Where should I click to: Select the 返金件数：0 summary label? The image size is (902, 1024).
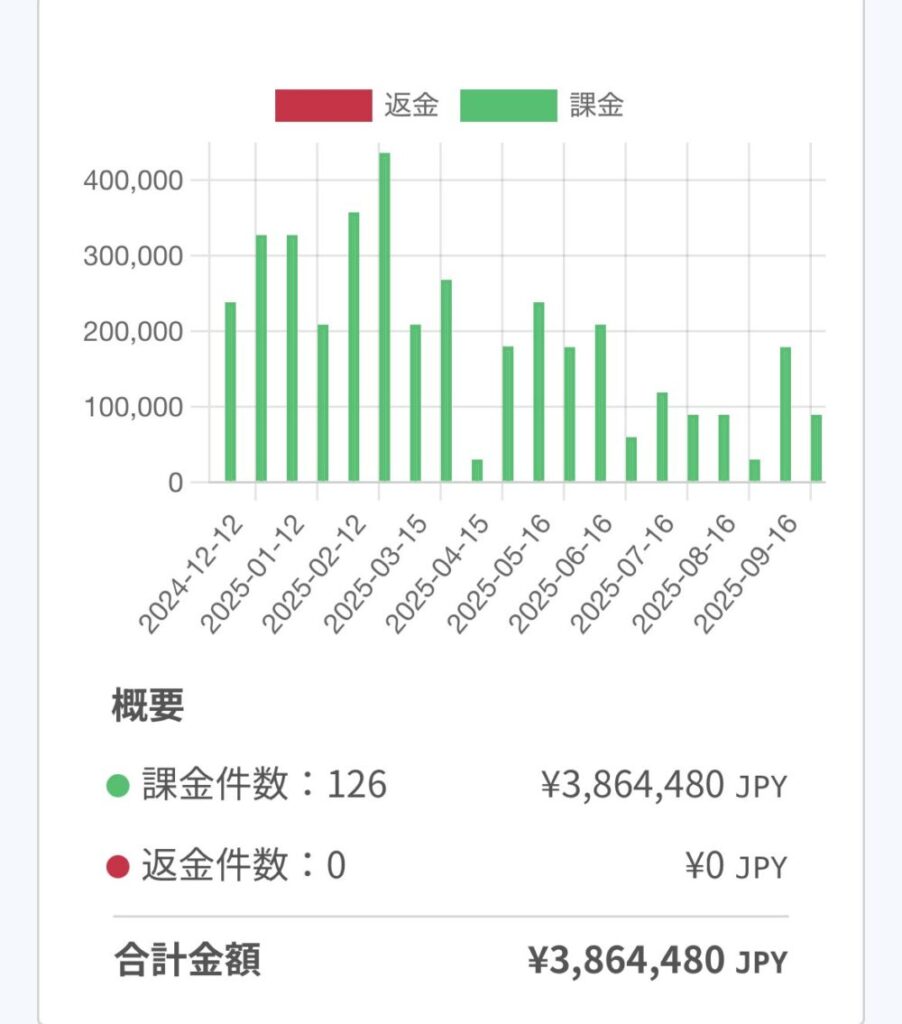click(243, 866)
